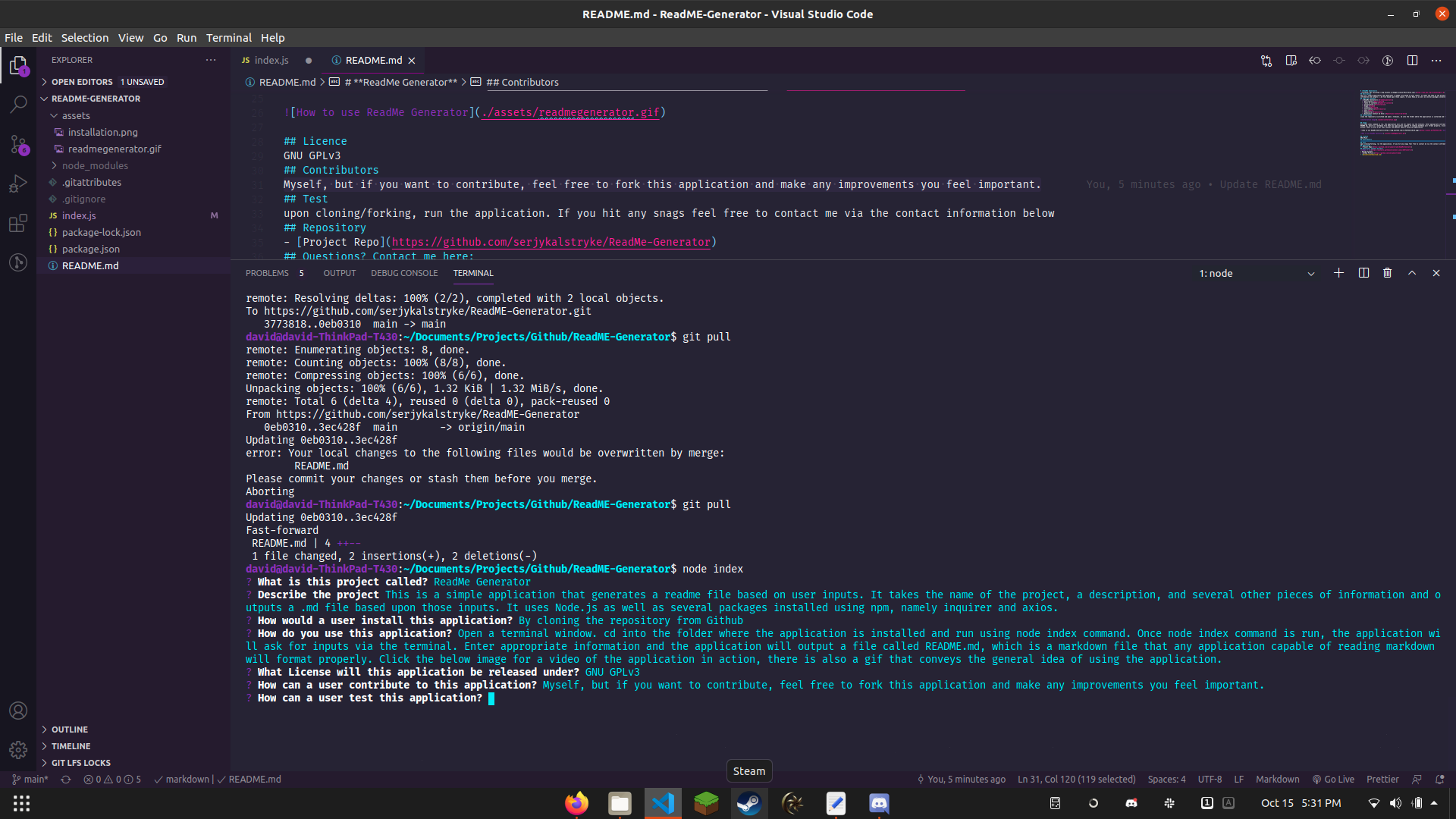Maximize the terminal panel size
This screenshot has height=819, width=1456.
click(1411, 273)
